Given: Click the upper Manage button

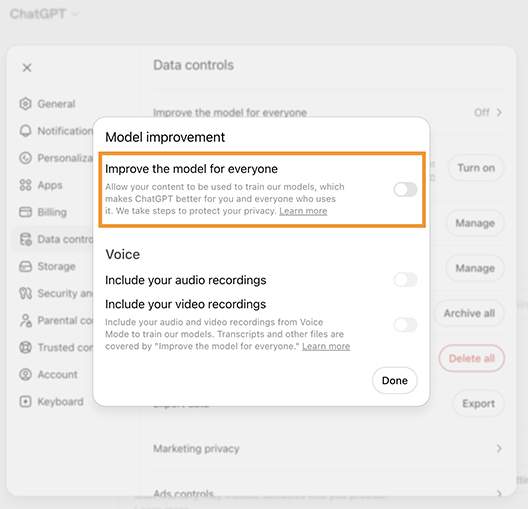Looking at the screenshot, I should coord(475,223).
